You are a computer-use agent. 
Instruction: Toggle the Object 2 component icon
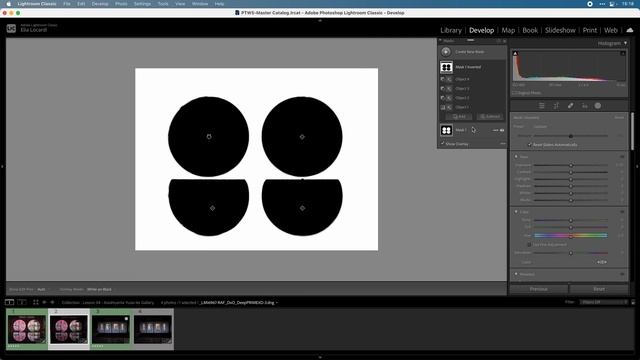tap(443, 98)
